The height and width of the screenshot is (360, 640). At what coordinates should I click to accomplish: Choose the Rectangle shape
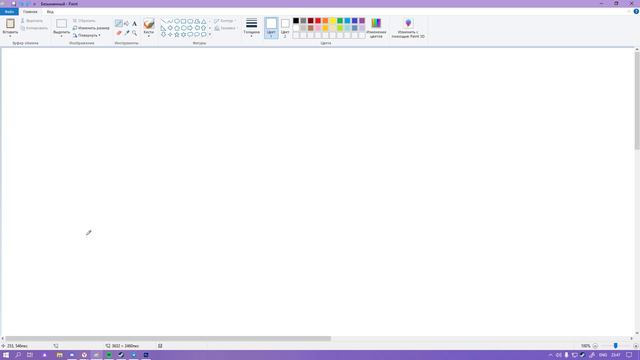click(x=184, y=21)
